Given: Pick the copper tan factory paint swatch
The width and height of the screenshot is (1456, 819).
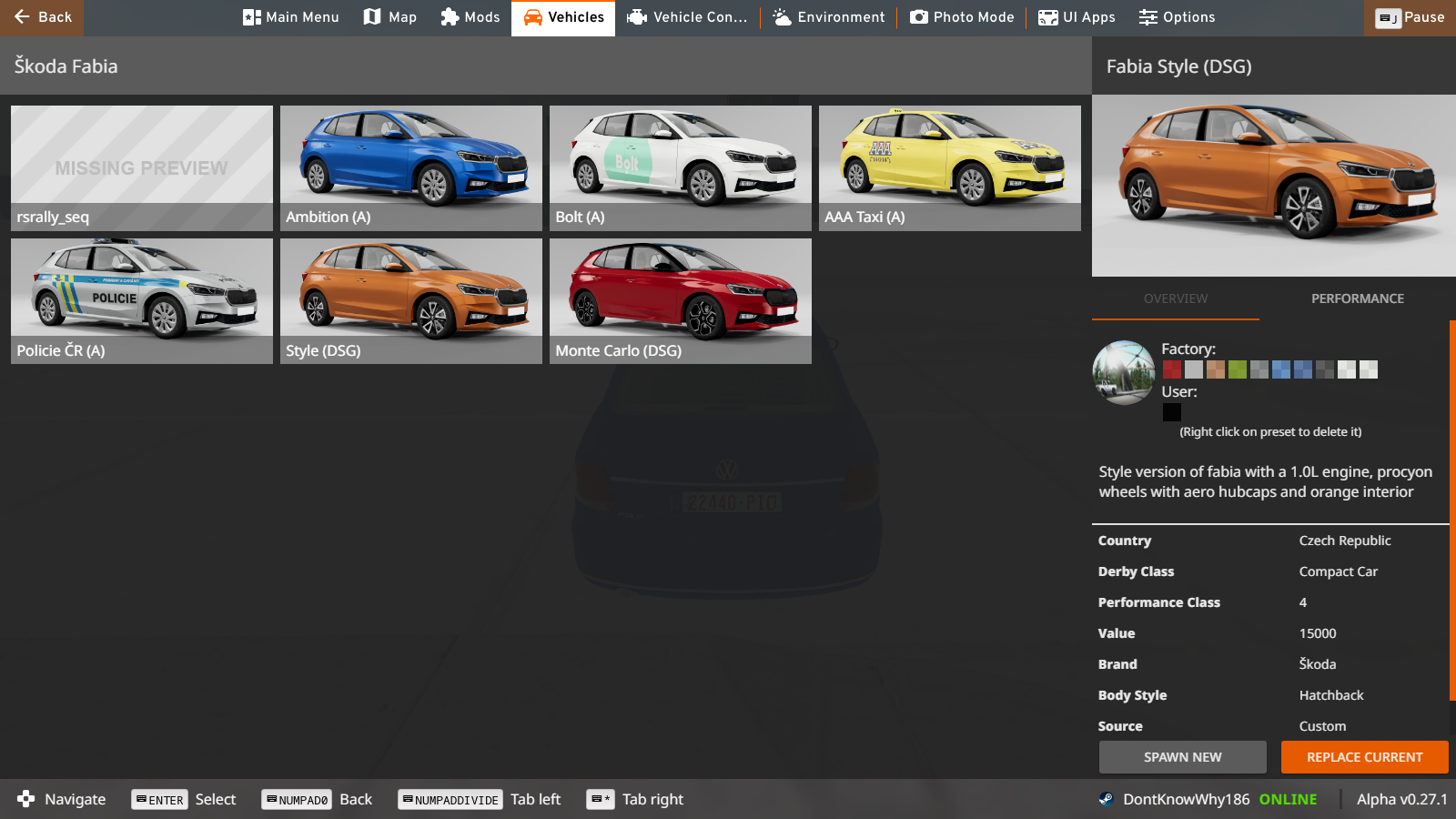Looking at the screenshot, I should [x=1216, y=369].
